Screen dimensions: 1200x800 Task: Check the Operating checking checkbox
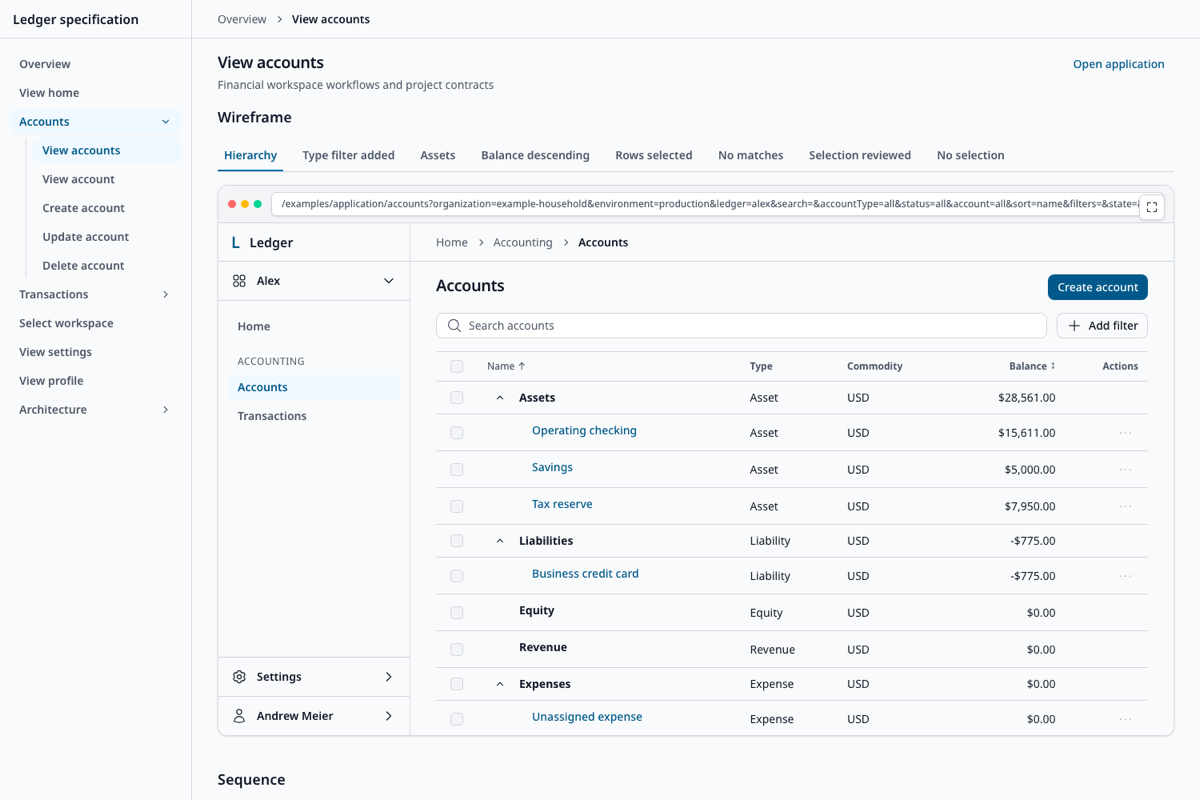point(457,433)
